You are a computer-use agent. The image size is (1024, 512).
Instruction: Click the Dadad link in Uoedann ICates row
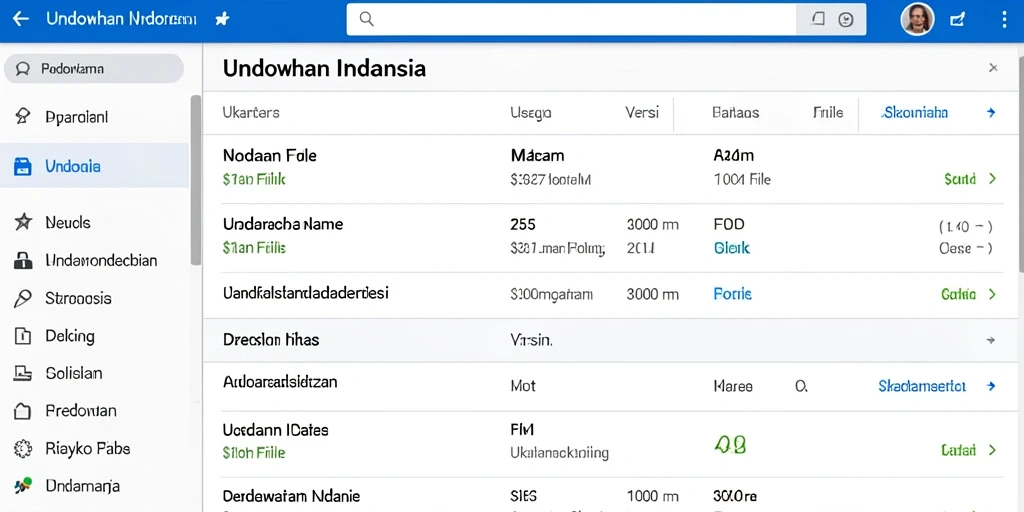click(x=958, y=450)
